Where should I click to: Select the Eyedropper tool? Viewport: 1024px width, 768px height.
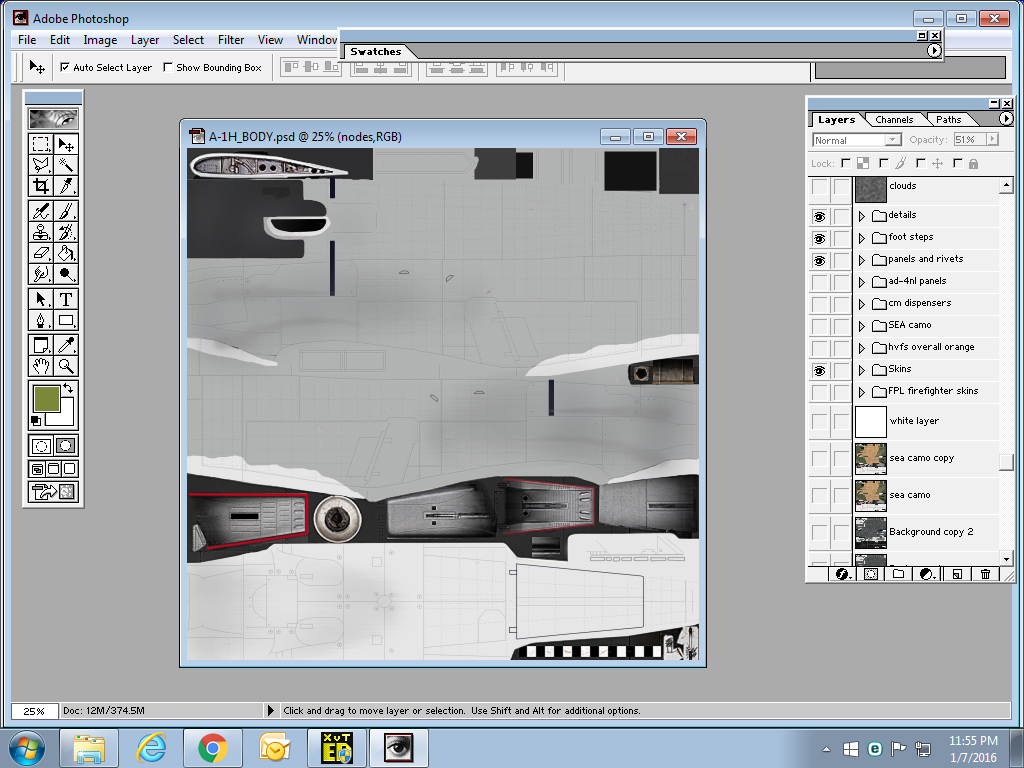click(x=65, y=345)
